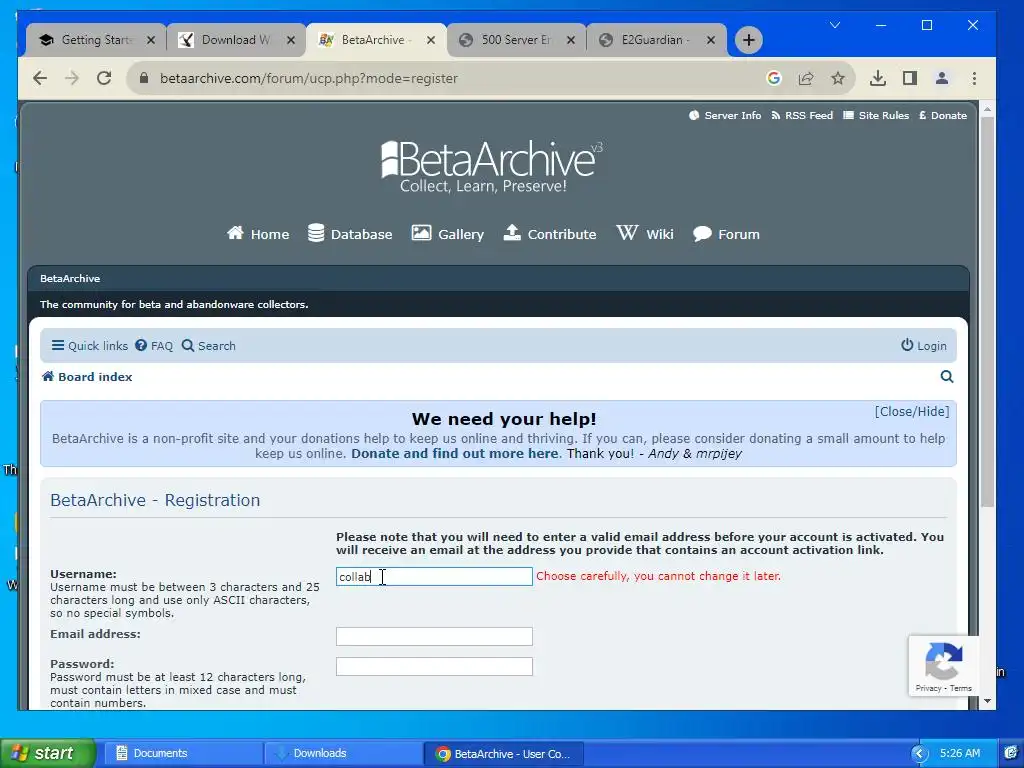Dismiss the donation notice with Close/Hide
The image size is (1024, 768).
pos(912,411)
